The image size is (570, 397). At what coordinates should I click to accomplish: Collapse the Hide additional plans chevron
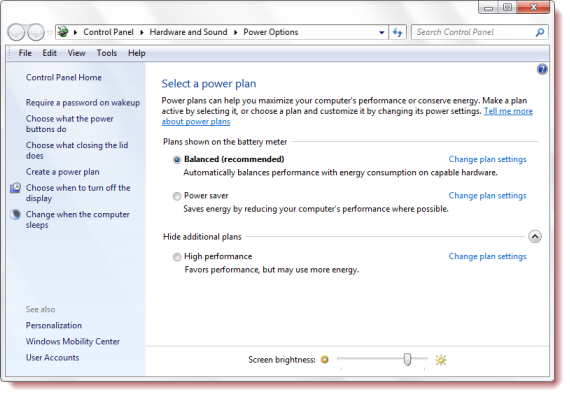coord(534,237)
